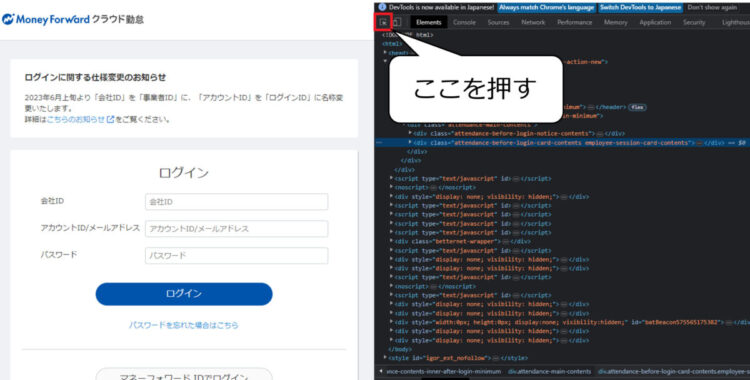The image size is (750, 380).
Task: Focus the 会社ID input field
Action: tap(237, 201)
